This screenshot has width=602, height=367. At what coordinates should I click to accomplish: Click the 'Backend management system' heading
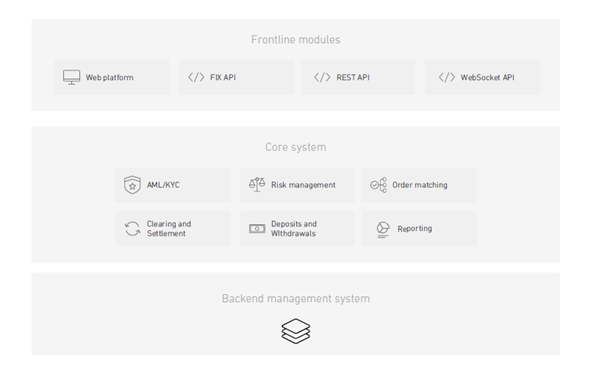(296, 299)
